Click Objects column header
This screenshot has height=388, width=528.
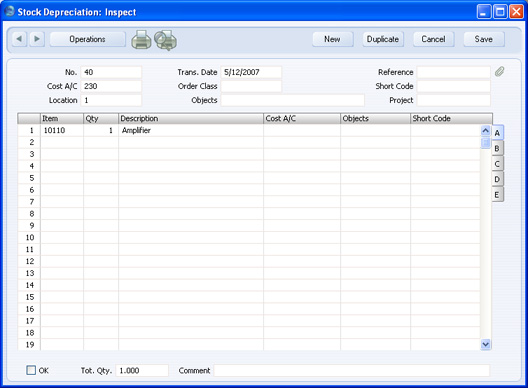[x=375, y=119]
